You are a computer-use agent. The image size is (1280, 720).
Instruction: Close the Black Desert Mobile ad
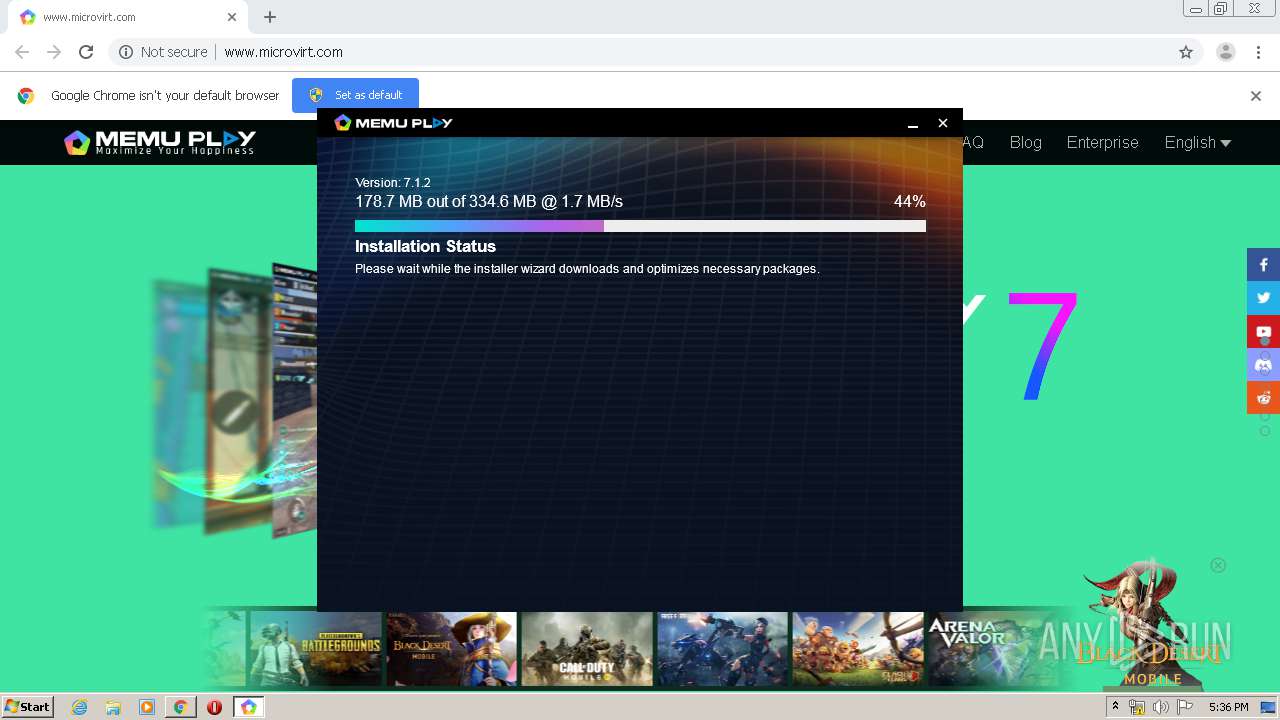tap(1218, 565)
